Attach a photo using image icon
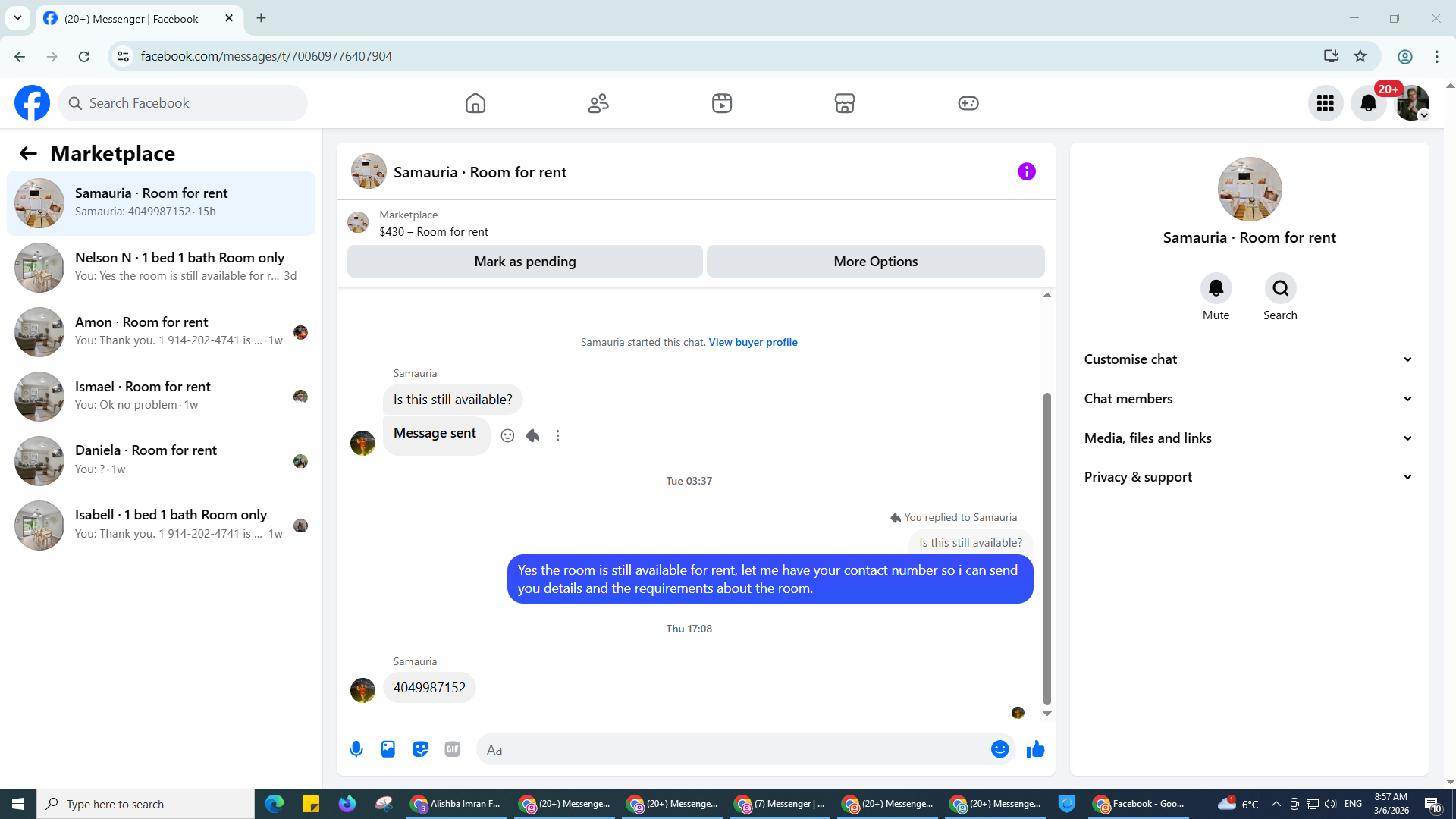The width and height of the screenshot is (1456, 819). (388, 749)
